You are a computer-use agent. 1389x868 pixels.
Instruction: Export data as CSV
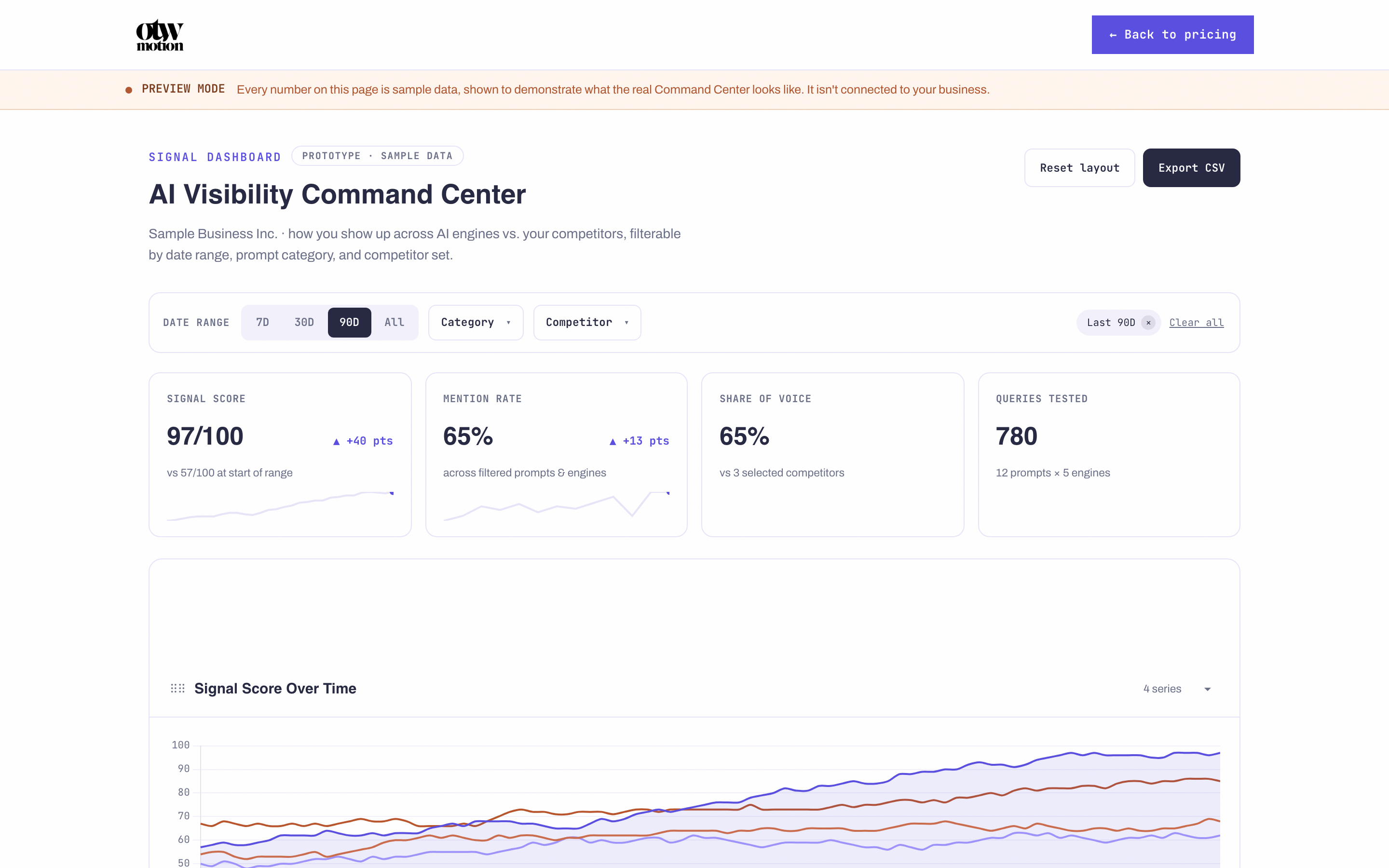[1191, 168]
